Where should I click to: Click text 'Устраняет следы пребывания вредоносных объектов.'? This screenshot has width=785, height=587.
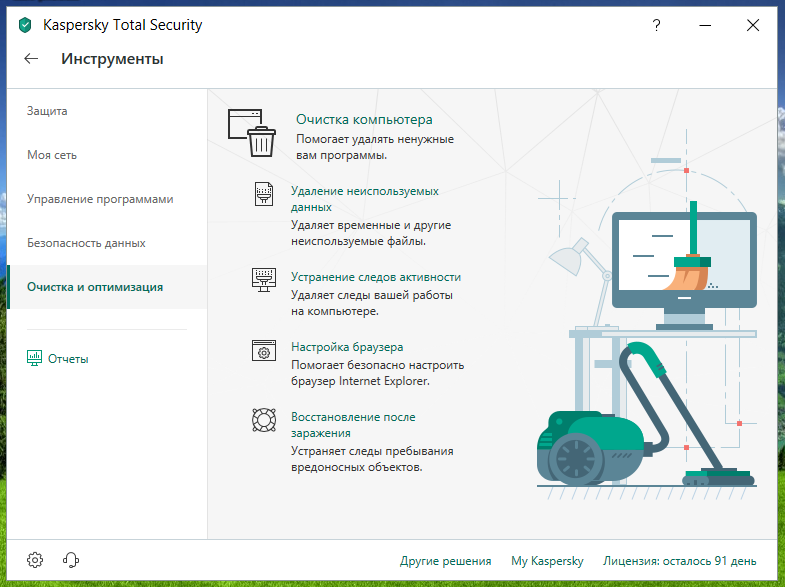[x=372, y=459]
